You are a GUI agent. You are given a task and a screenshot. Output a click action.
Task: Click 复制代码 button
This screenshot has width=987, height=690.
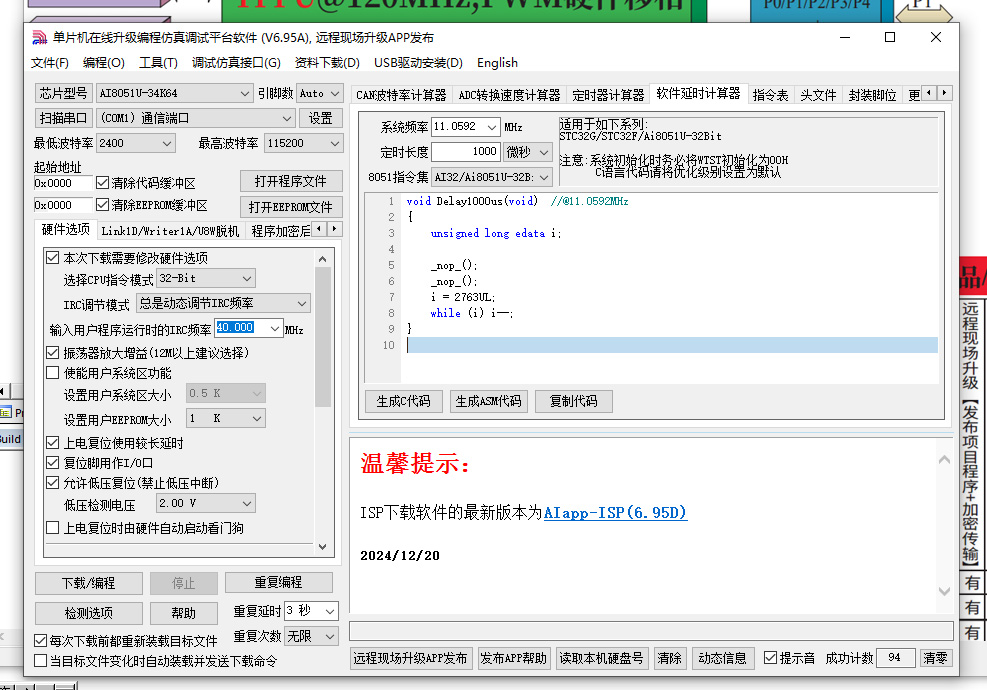click(x=573, y=401)
